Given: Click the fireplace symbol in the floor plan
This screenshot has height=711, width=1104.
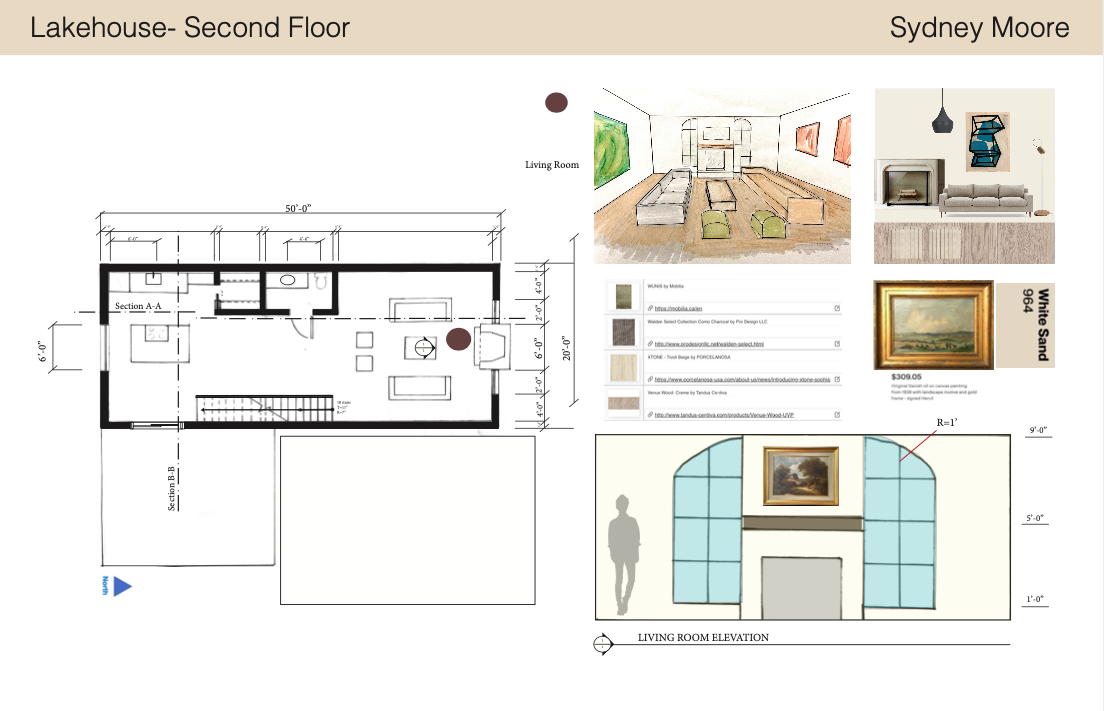Looking at the screenshot, I should pyautogui.click(x=491, y=347).
